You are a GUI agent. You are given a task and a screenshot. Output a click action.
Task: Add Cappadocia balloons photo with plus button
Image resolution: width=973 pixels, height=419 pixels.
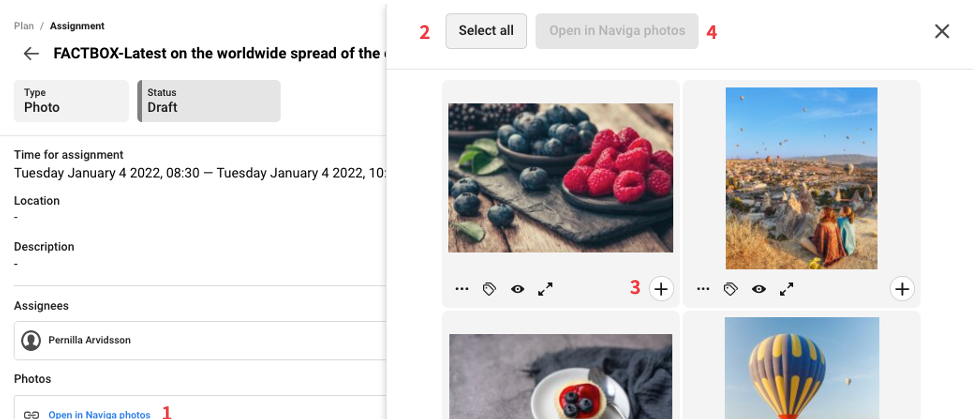[x=902, y=289]
